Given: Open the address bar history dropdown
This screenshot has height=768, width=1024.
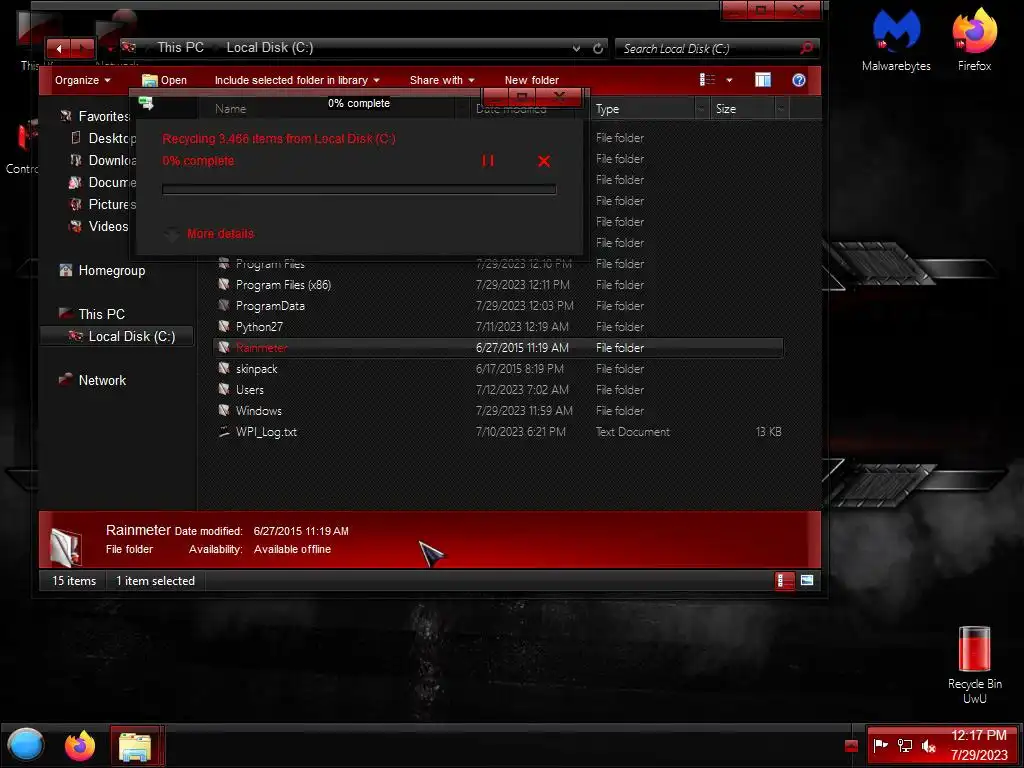Looking at the screenshot, I should click(576, 48).
